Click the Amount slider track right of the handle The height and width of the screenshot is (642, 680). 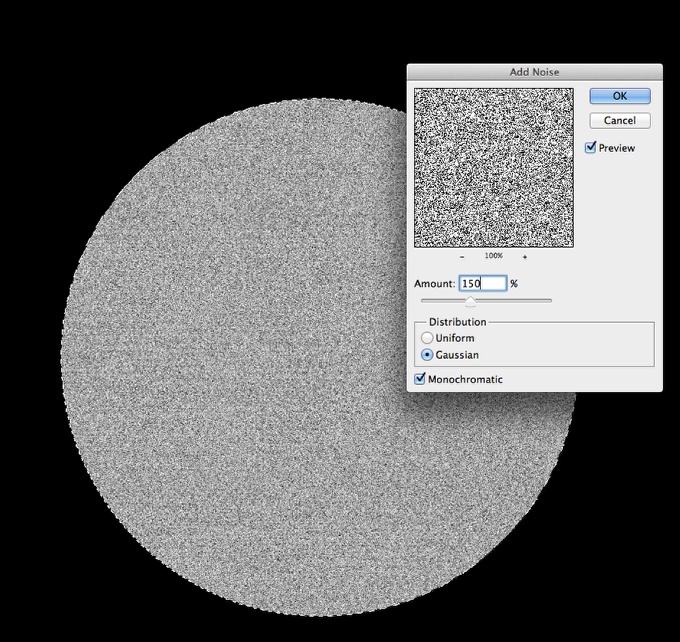514,300
